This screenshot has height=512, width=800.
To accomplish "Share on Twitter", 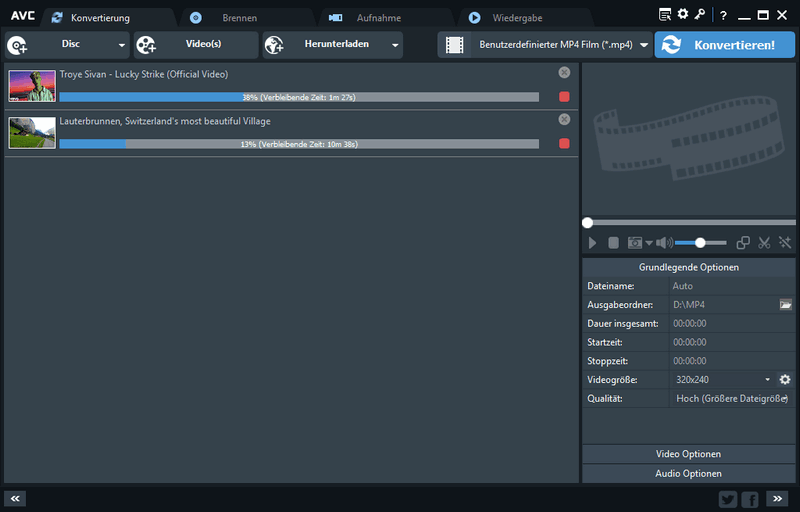I will coord(728,499).
